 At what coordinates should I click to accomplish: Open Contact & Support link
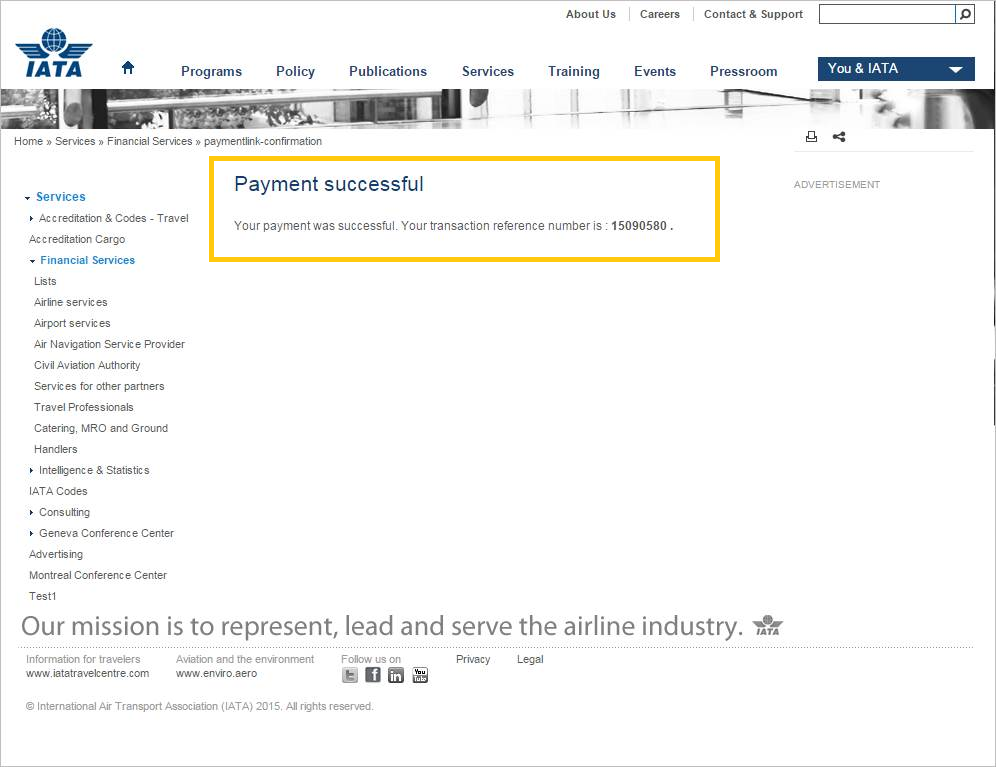click(753, 14)
